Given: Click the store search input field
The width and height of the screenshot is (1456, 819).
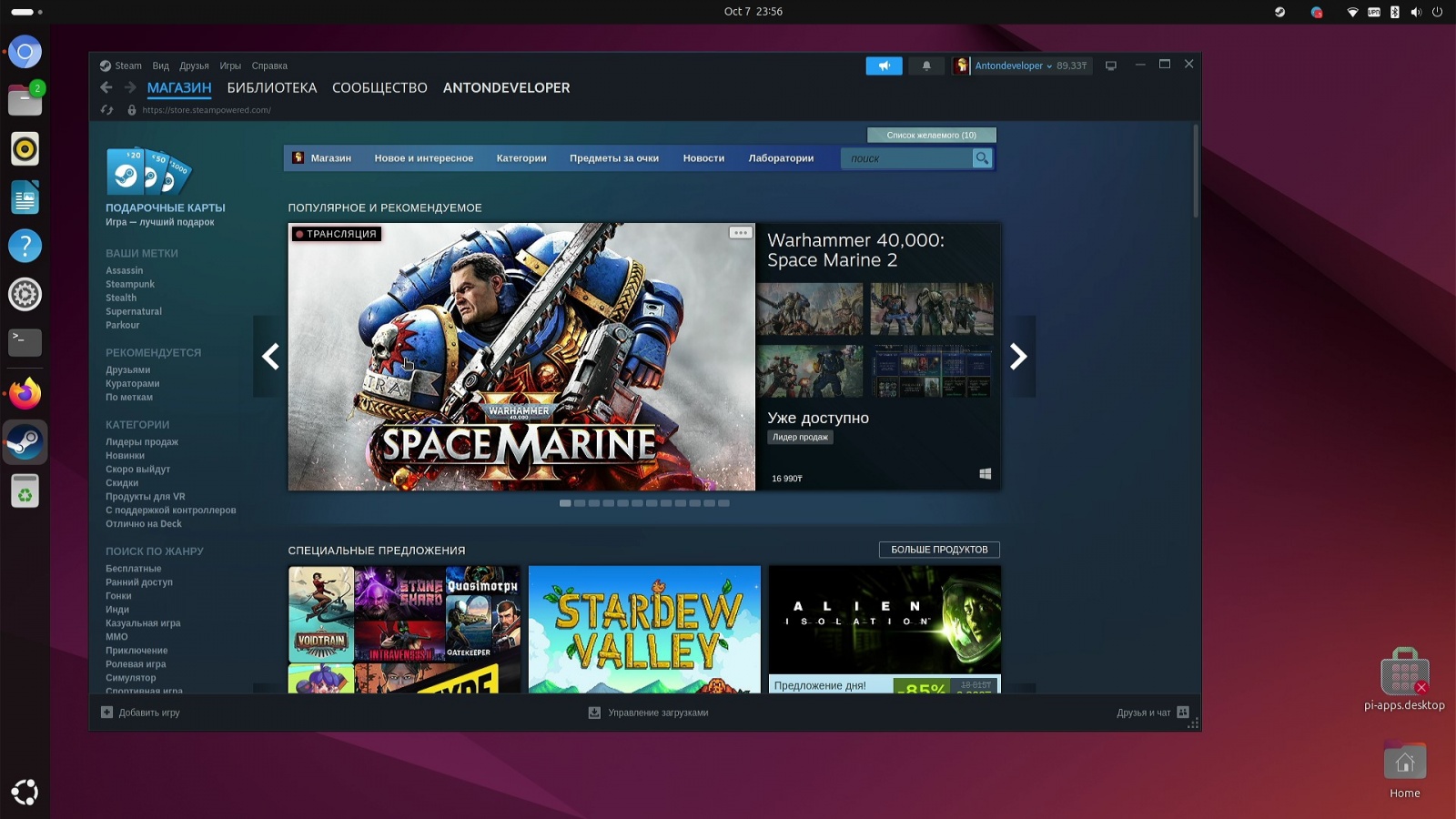Looking at the screenshot, I should point(906,158).
